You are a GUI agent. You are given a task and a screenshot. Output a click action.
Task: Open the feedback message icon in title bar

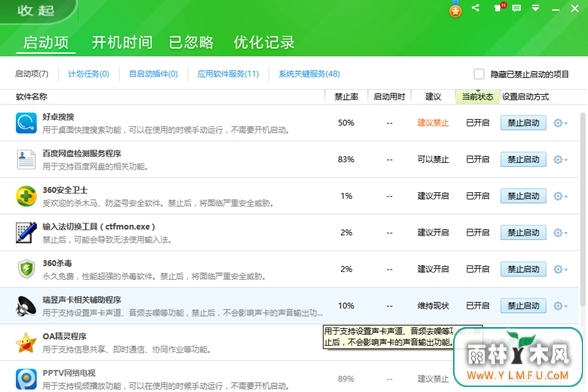[517, 8]
